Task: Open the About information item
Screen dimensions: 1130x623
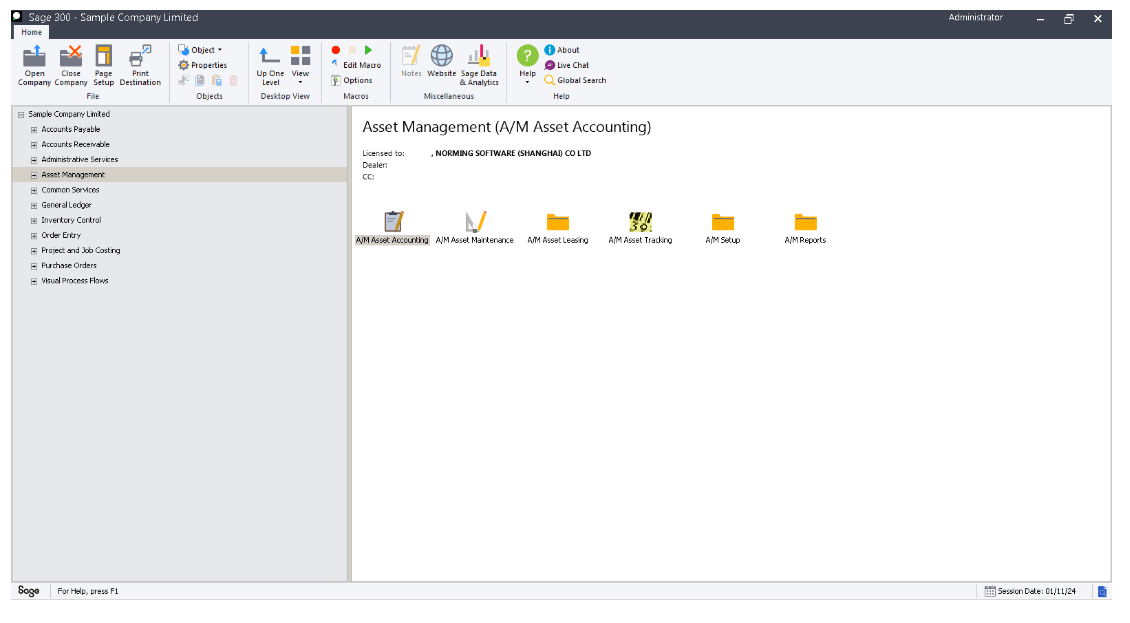Action: (562, 50)
